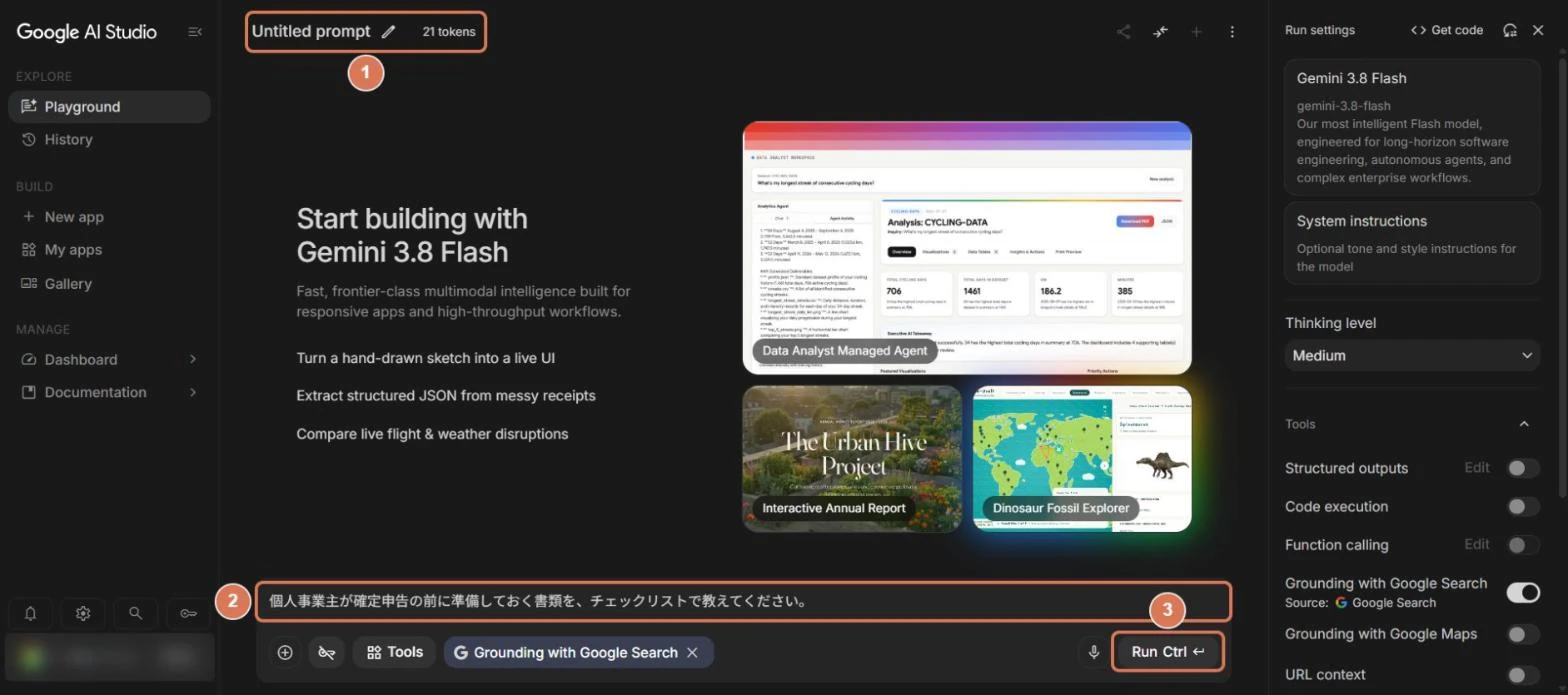Image resolution: width=1568 pixels, height=695 pixels.
Task: Open the API key icon
Action: click(188, 613)
